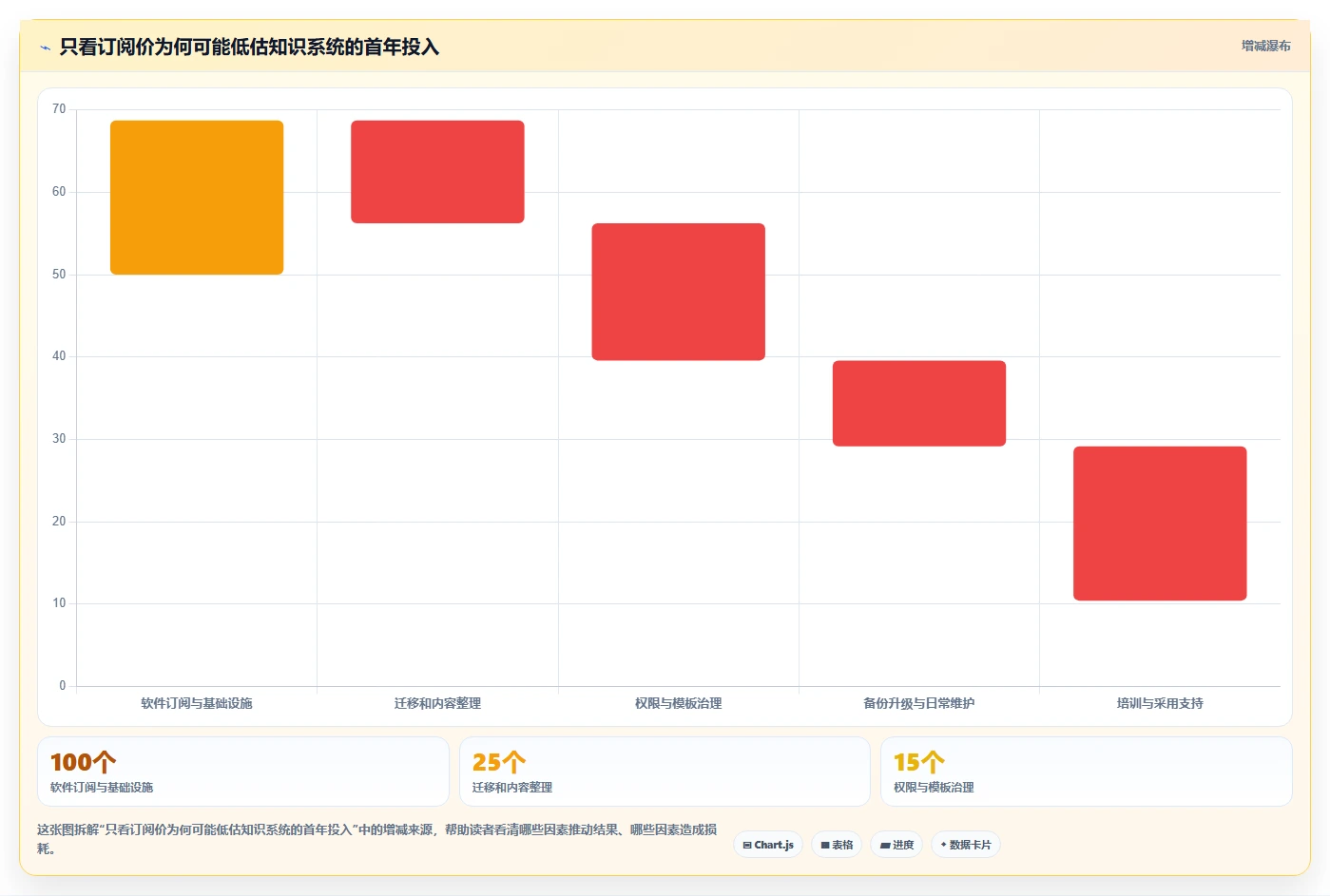Open the 25个 迁移和内容整理 card
Image resolution: width=1330 pixels, height=896 pixels.
pos(665,772)
